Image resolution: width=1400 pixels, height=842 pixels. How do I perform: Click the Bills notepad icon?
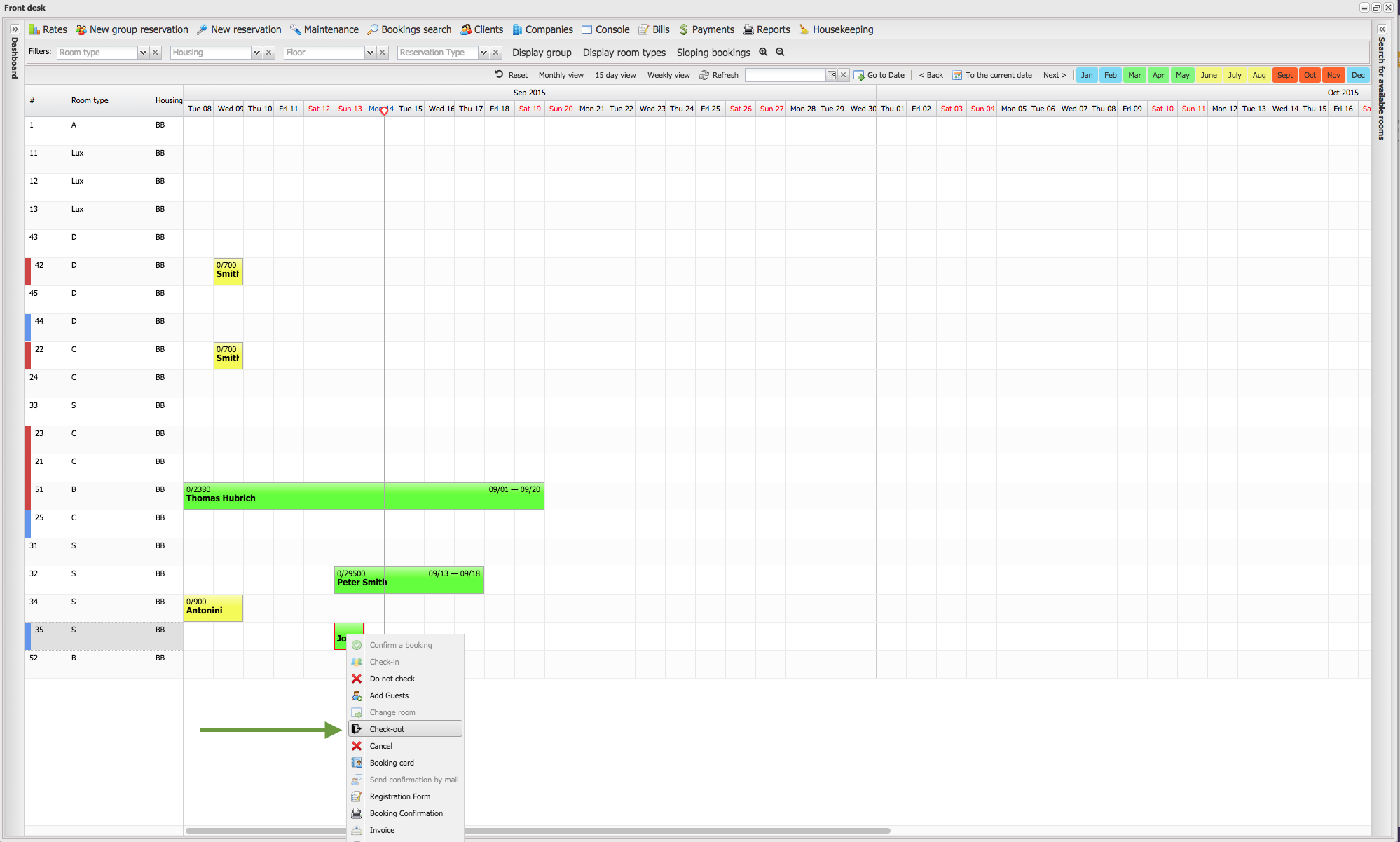click(644, 29)
